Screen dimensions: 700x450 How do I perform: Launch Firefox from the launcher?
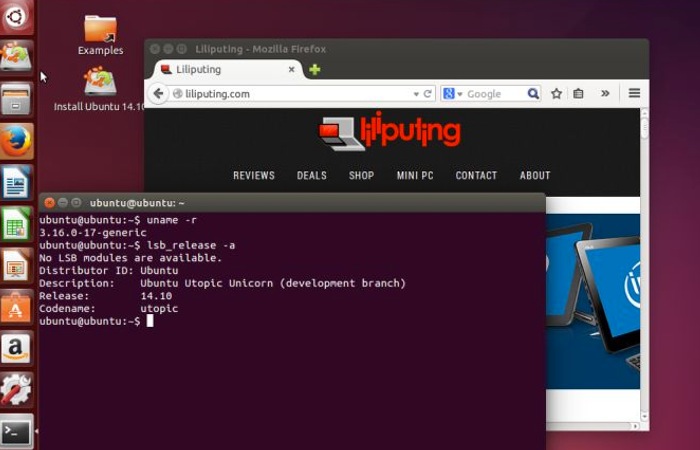17,141
